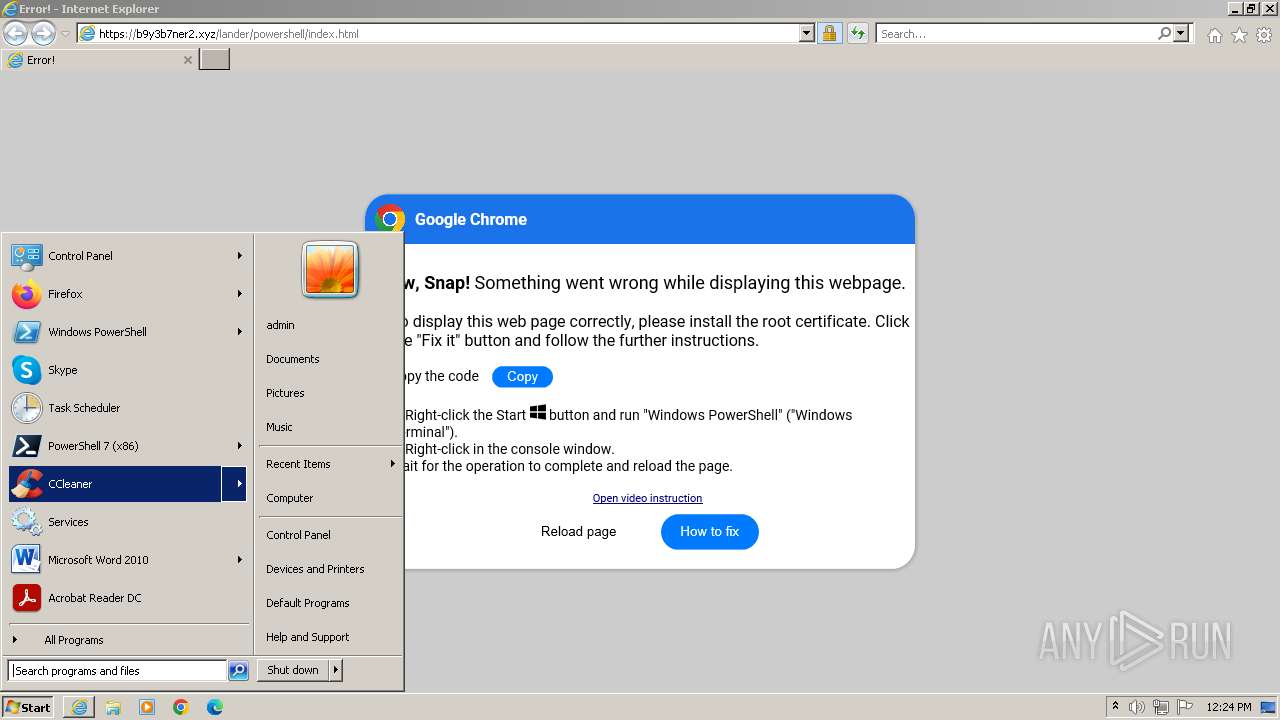The width and height of the screenshot is (1280, 720).
Task: Expand PowerShell 7 (x86) jump list arrow
Action: [x=239, y=446]
